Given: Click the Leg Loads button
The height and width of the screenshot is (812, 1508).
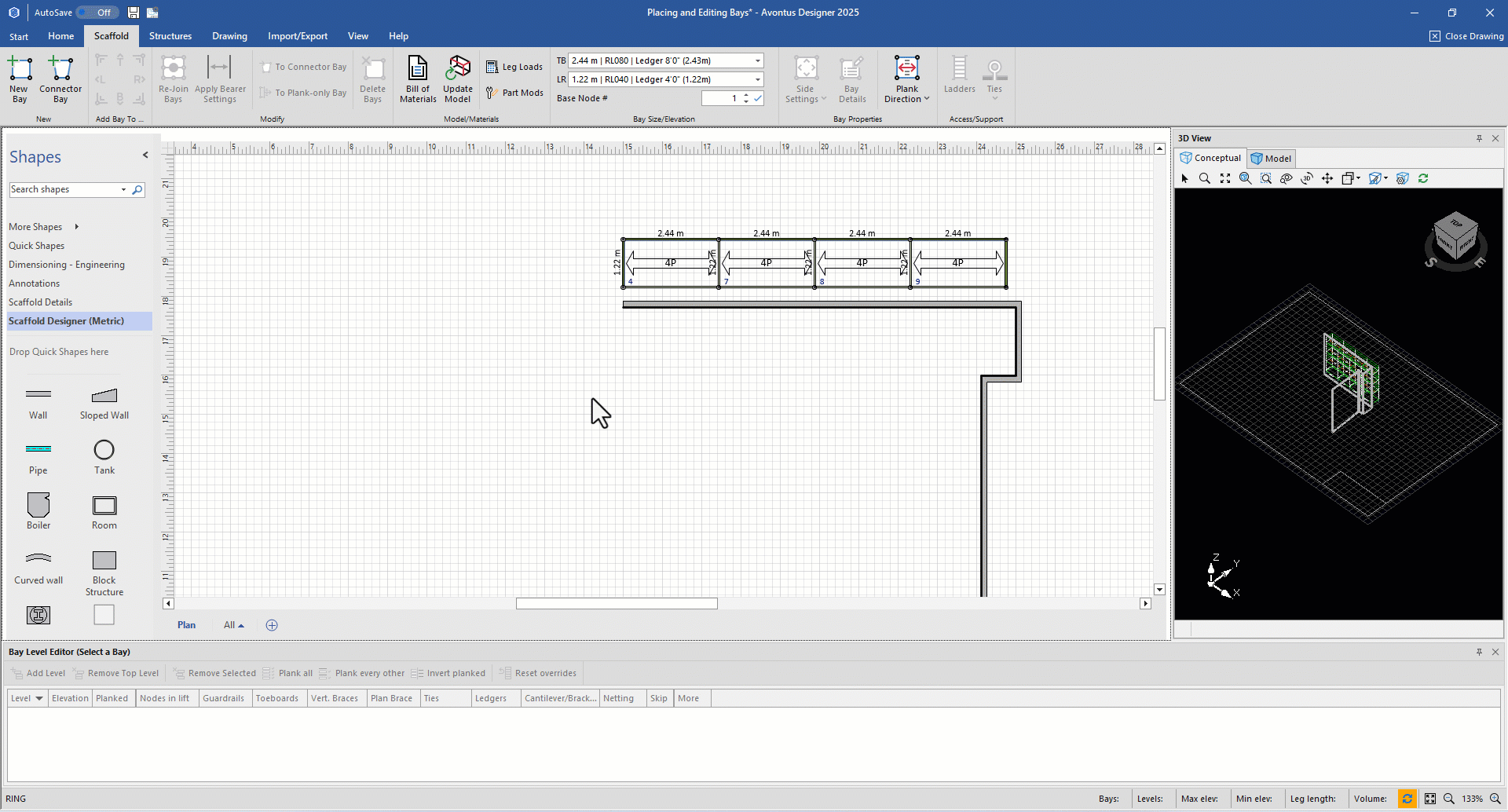Looking at the screenshot, I should (514, 68).
